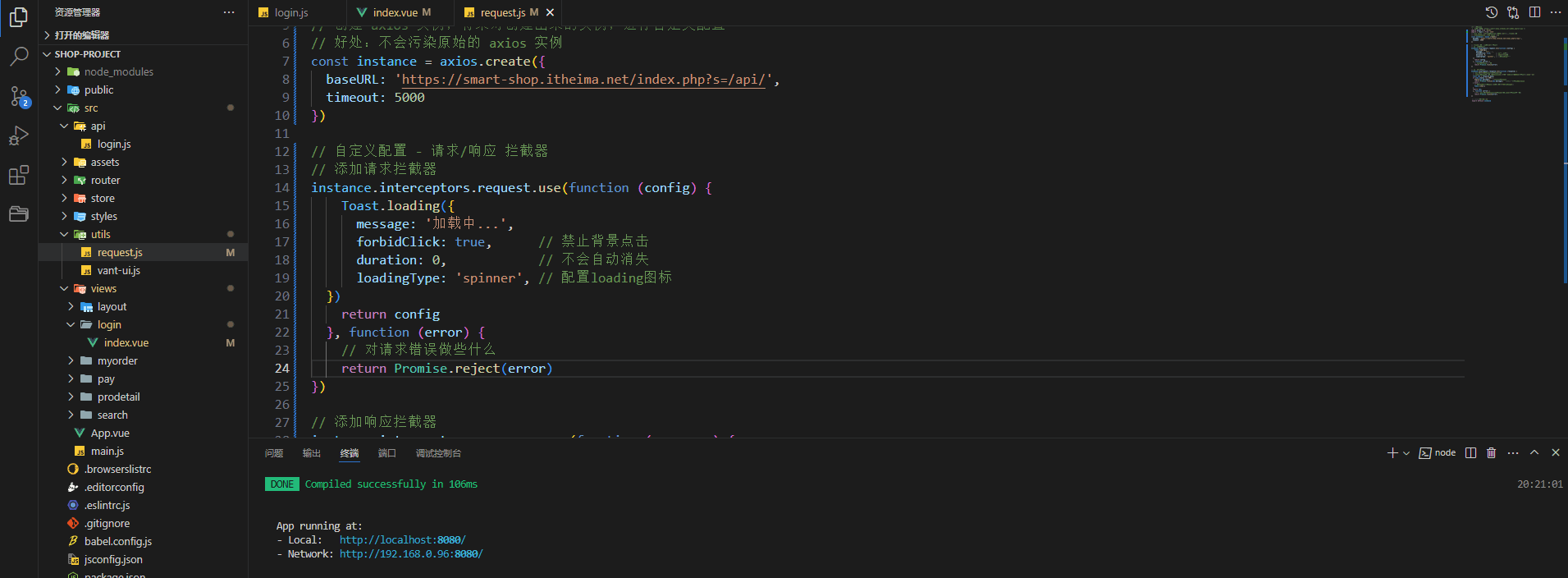The width and height of the screenshot is (1568, 578).
Task: Create a new terminal with plus icon
Action: pyautogui.click(x=1392, y=452)
